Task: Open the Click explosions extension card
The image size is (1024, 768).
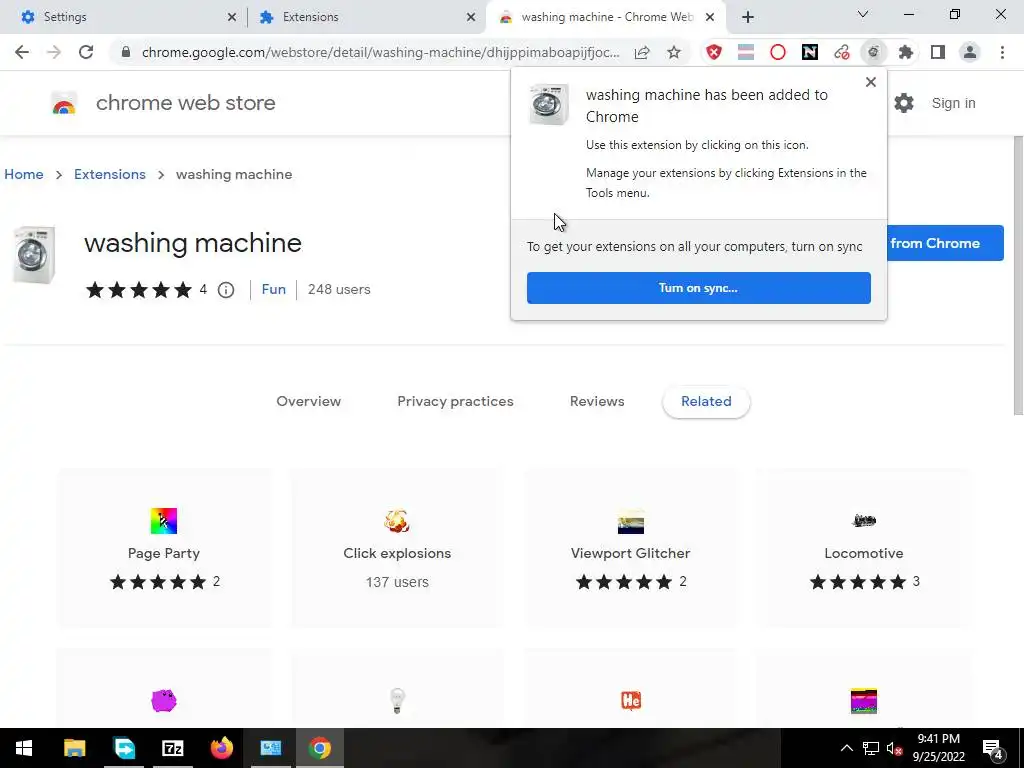Action: [x=397, y=548]
